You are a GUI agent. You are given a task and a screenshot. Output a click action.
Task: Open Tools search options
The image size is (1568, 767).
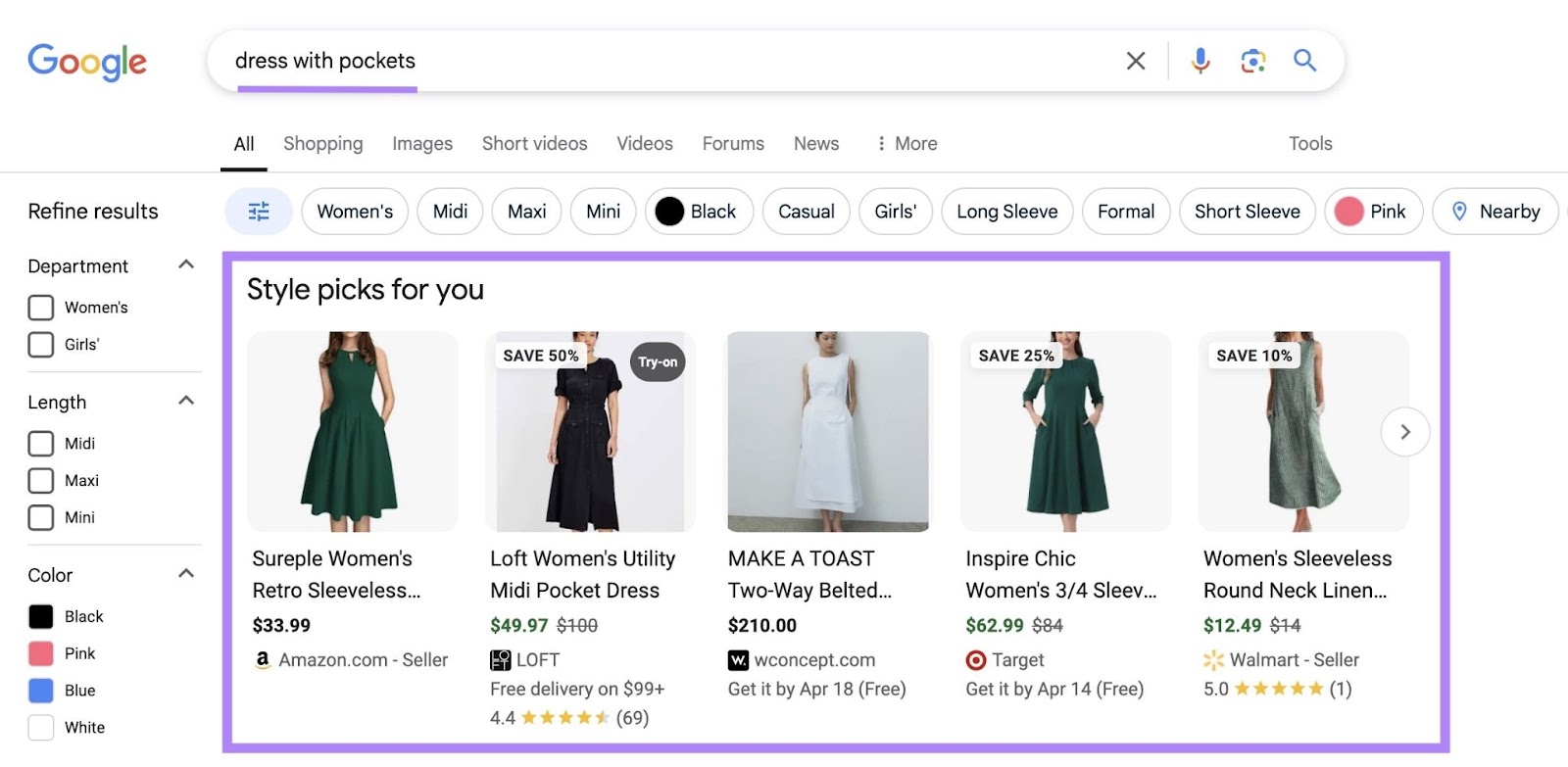[1309, 144]
